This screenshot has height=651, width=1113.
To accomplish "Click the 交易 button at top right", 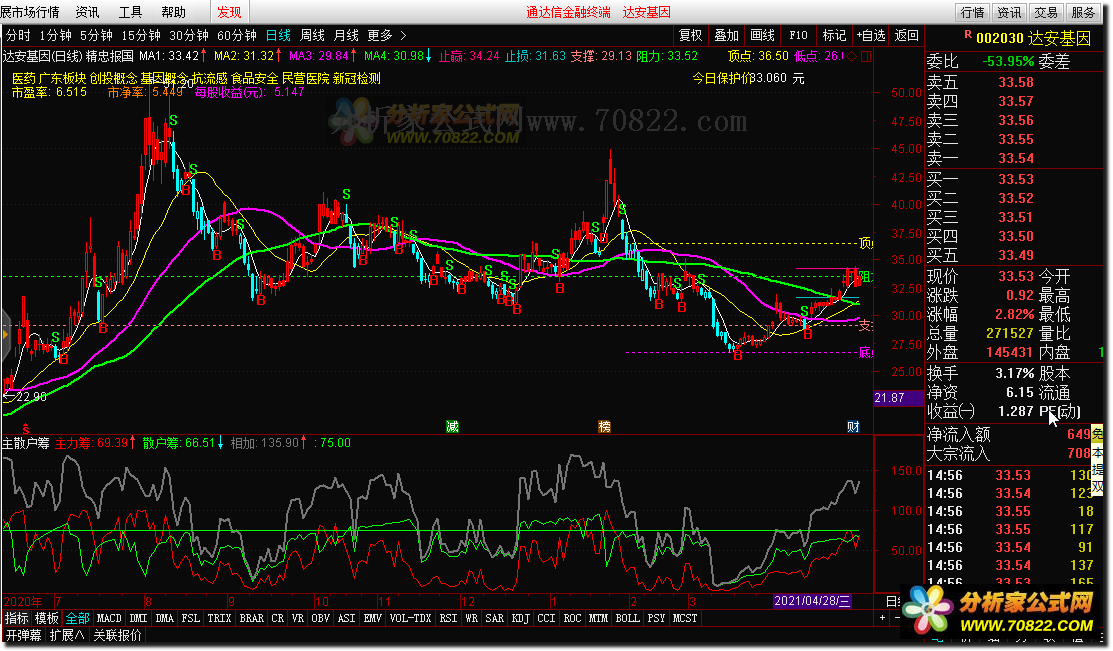I will click(1046, 12).
